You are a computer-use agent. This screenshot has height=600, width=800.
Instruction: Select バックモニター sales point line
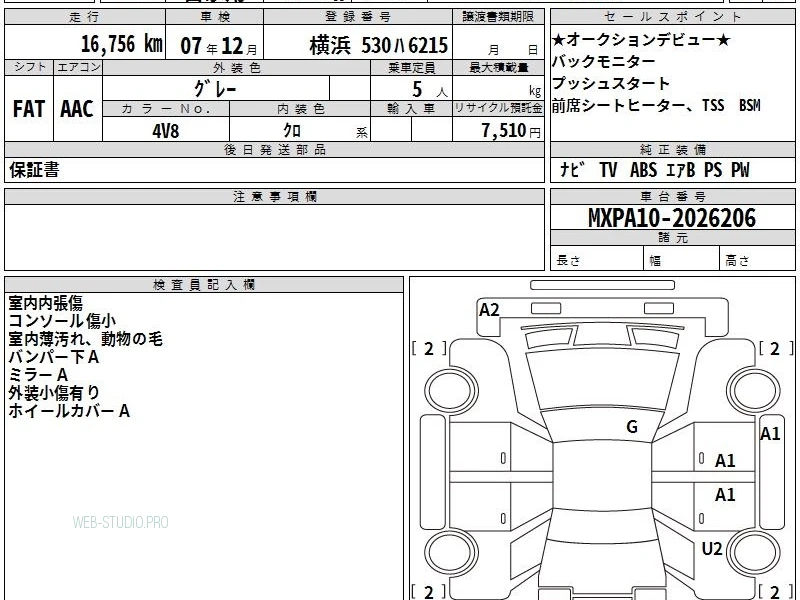pos(604,61)
